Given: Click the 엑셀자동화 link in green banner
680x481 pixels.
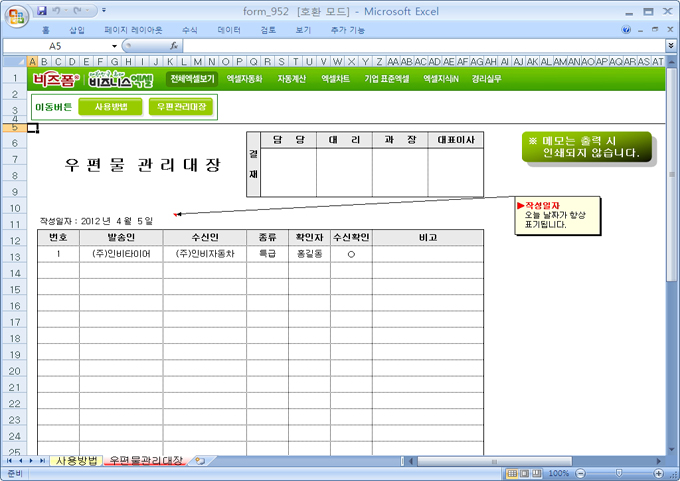Looking at the screenshot, I should click(x=244, y=78).
